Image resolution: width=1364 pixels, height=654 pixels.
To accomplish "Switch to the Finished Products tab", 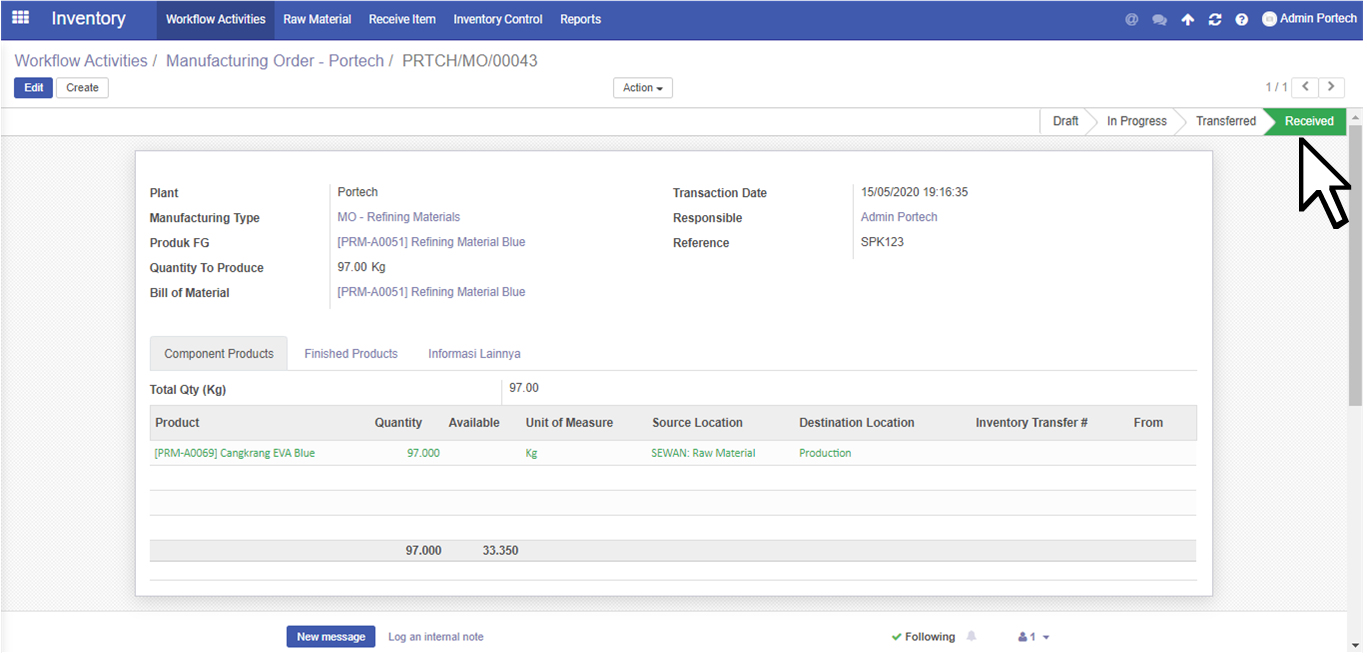I will click(351, 354).
